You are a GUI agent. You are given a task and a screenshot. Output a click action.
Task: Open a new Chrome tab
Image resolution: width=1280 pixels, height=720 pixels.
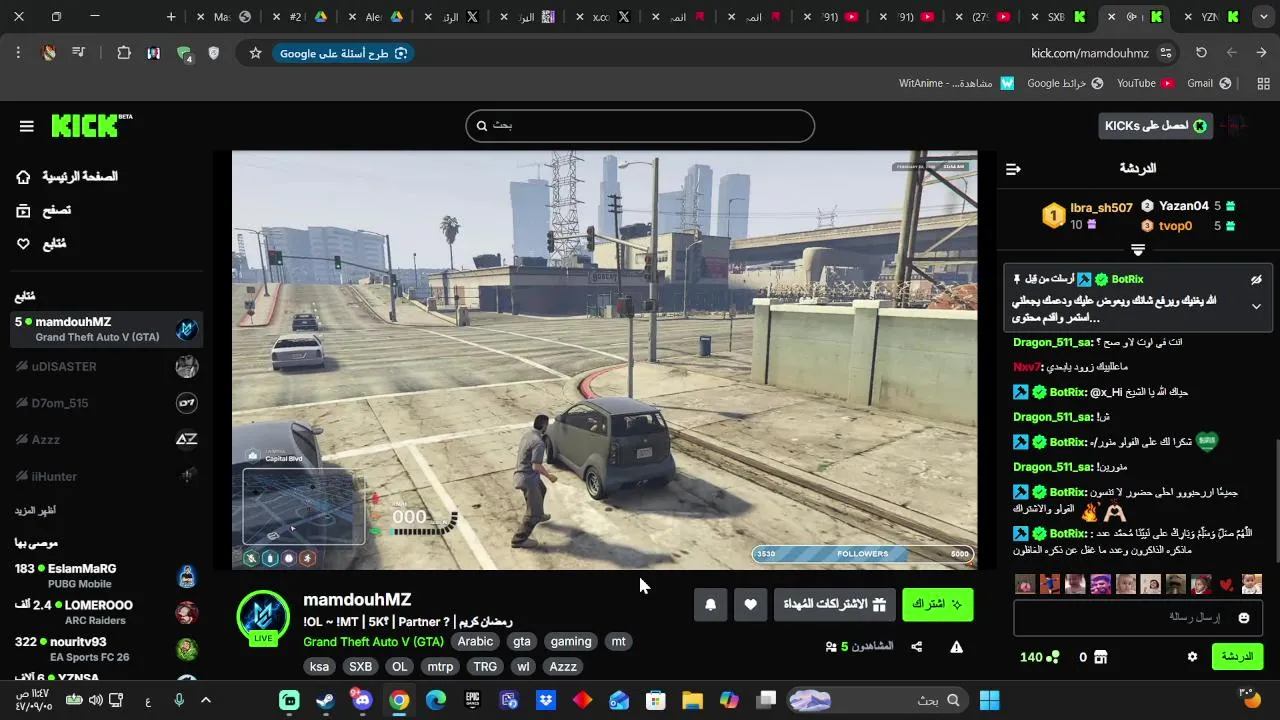171,17
